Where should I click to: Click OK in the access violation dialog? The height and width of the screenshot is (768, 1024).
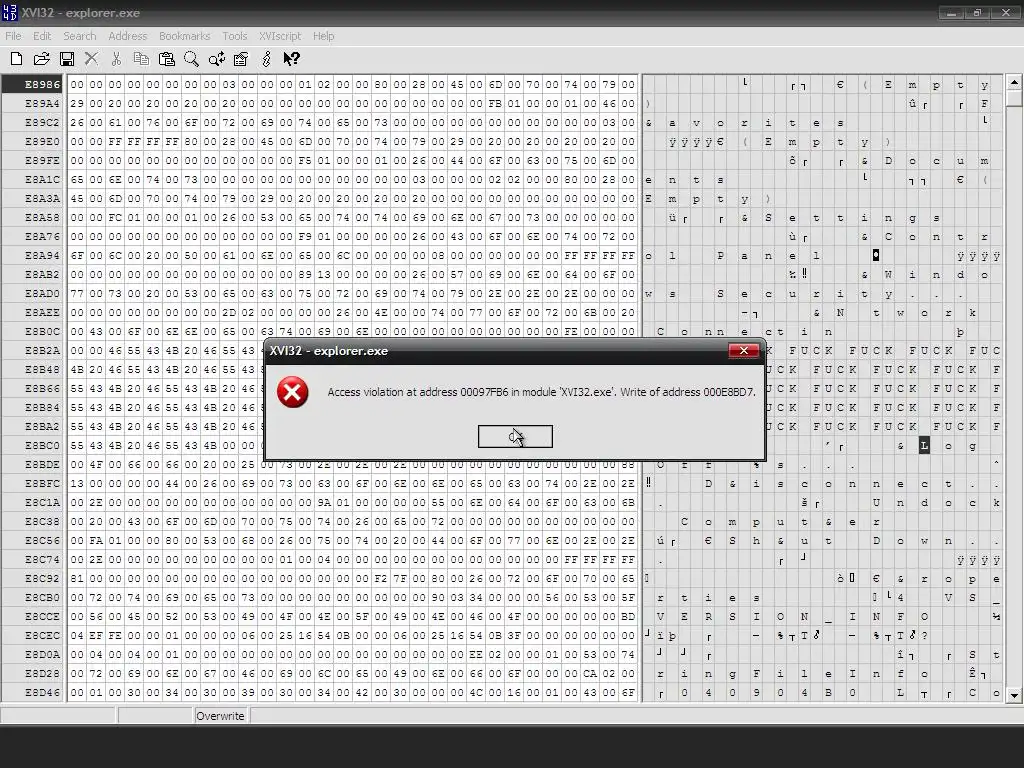515,436
